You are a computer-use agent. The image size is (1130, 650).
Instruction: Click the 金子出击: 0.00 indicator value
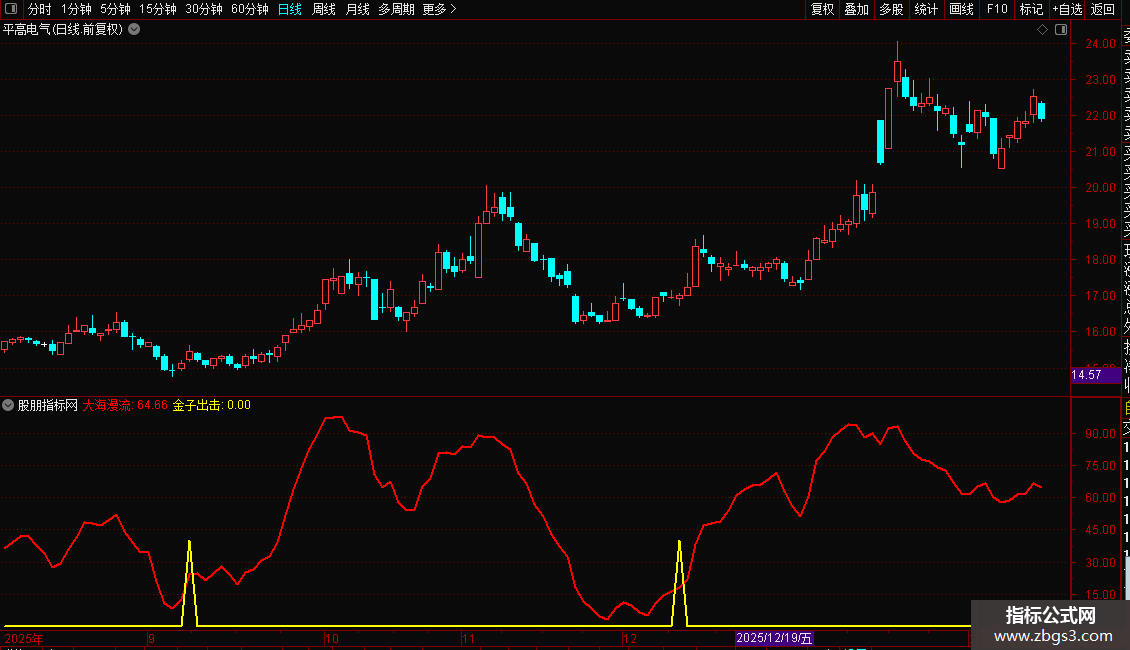pos(212,405)
